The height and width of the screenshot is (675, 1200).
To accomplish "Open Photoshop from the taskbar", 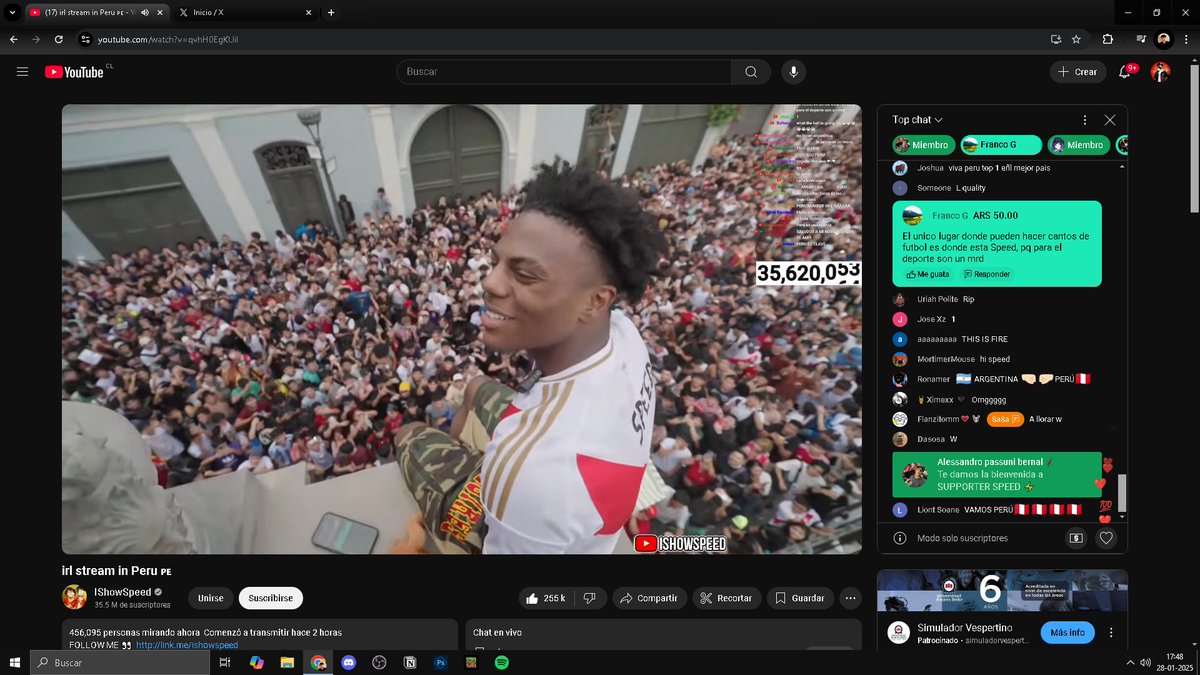I will point(440,662).
